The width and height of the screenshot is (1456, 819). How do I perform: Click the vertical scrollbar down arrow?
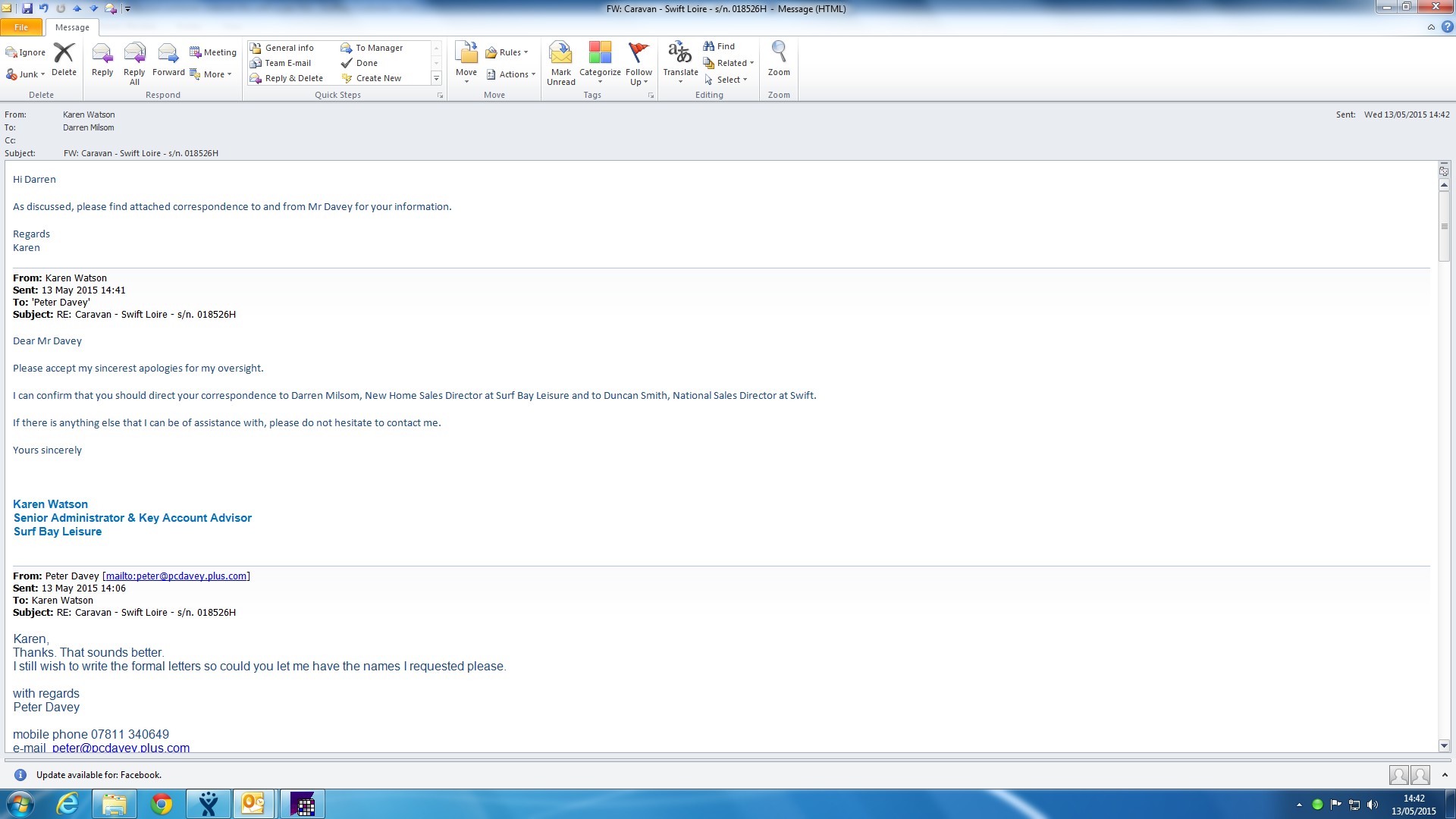point(1444,745)
